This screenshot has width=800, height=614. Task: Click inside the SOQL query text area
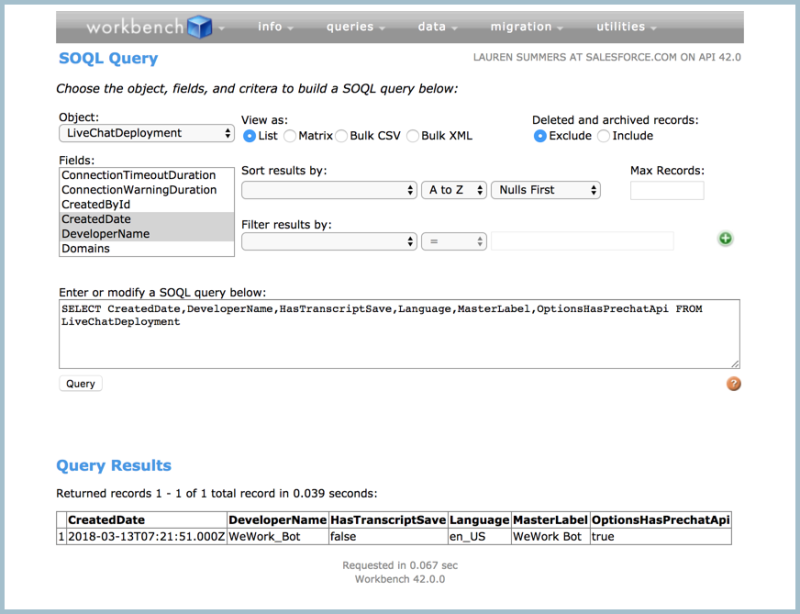pyautogui.click(x=399, y=334)
